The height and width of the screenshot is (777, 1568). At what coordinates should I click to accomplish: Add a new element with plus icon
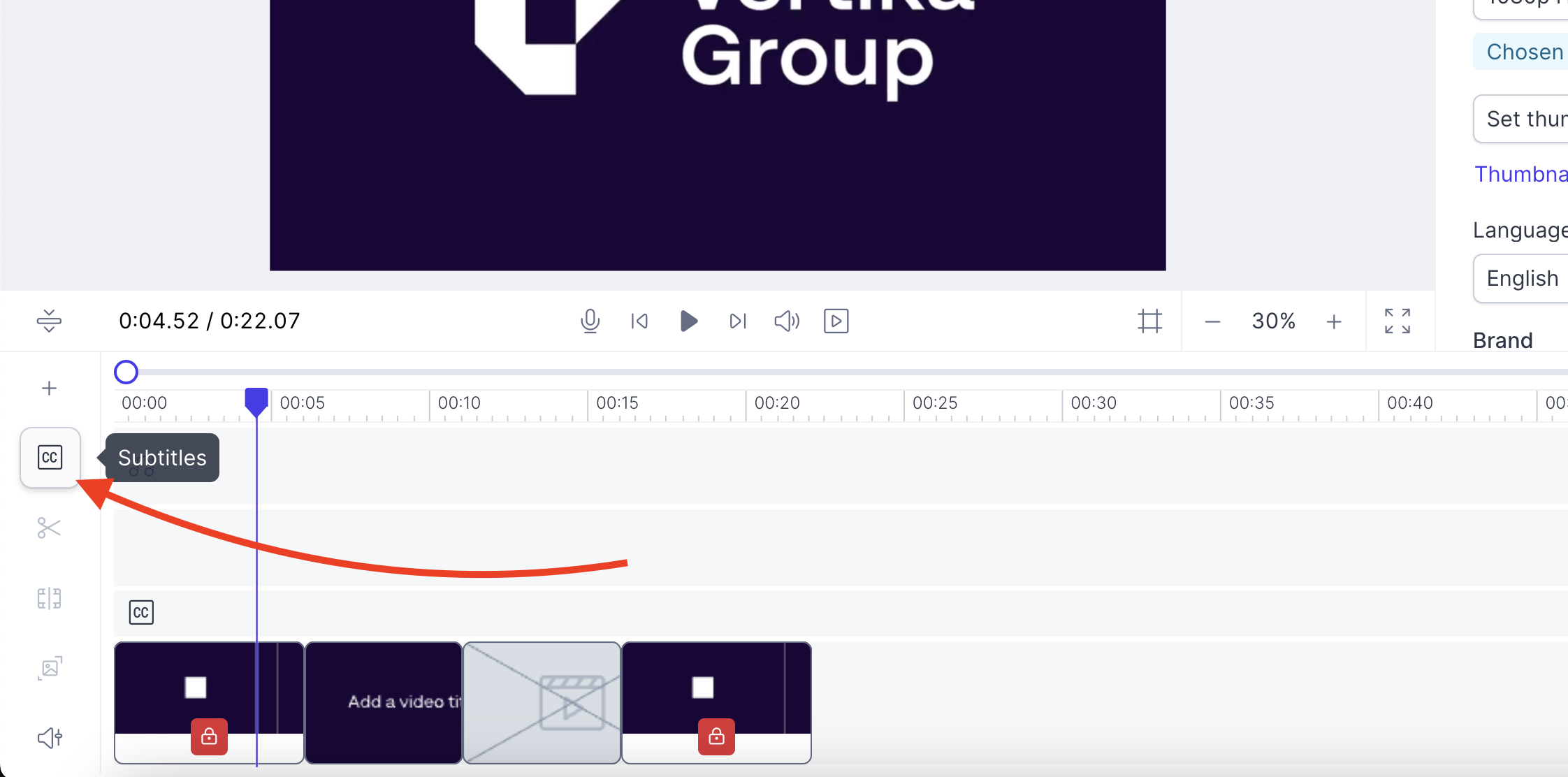49,388
